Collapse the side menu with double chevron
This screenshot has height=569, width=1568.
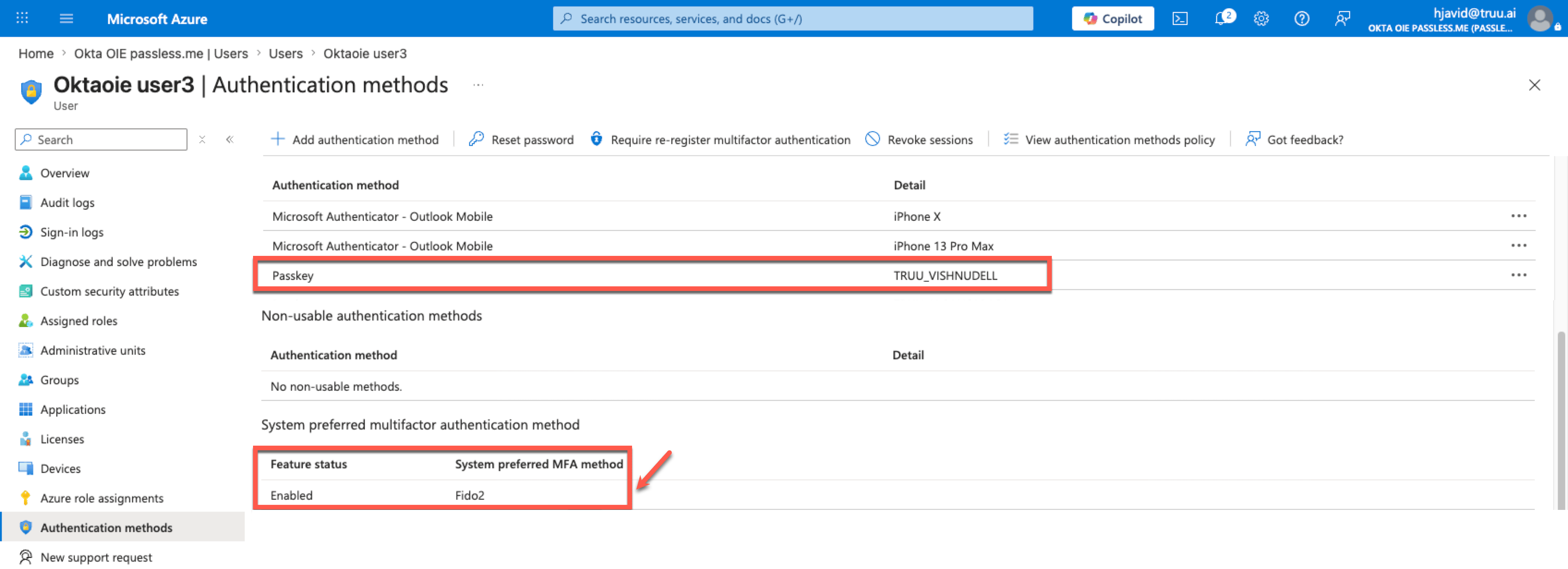pos(229,139)
